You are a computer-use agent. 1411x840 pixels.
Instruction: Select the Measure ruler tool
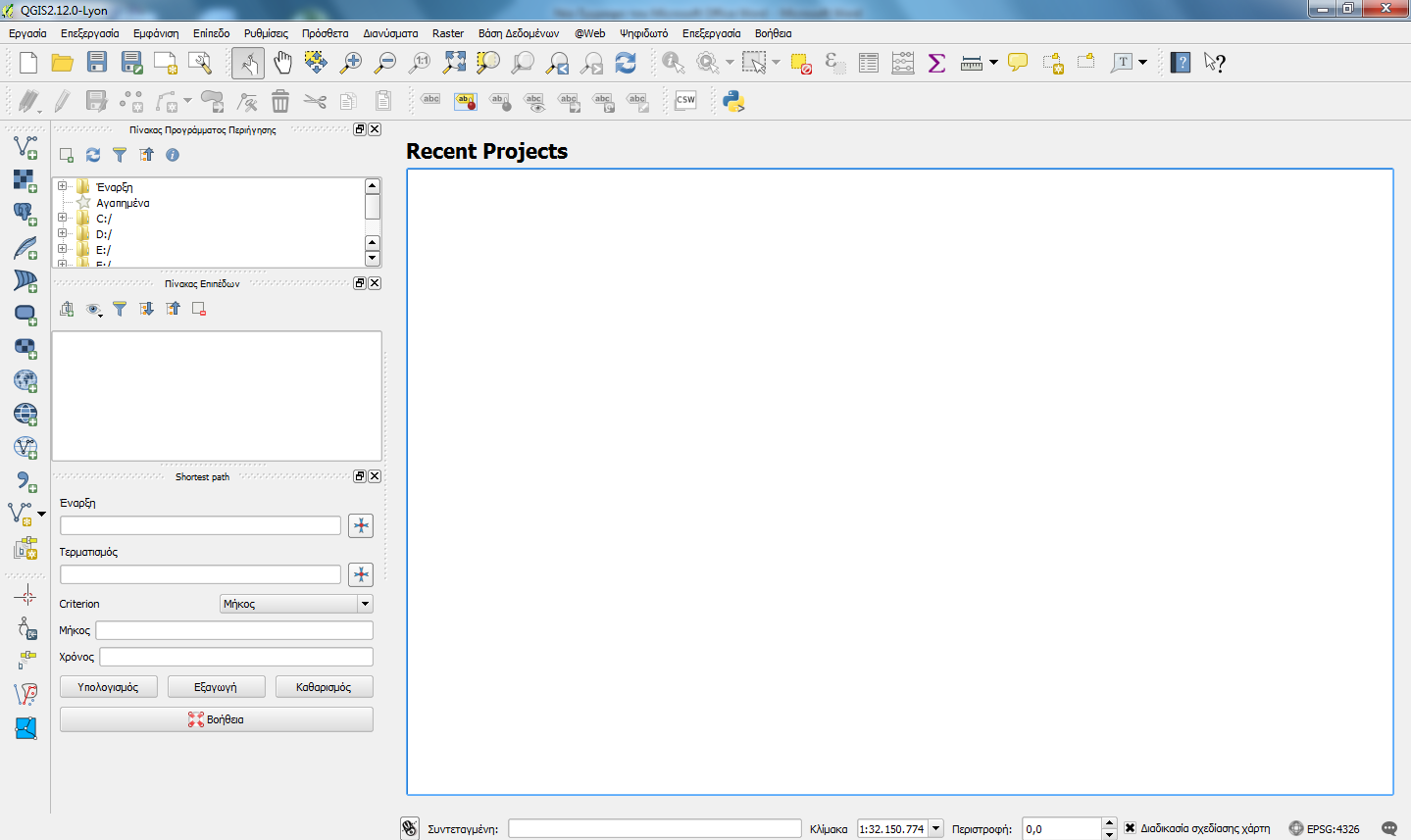click(972, 63)
